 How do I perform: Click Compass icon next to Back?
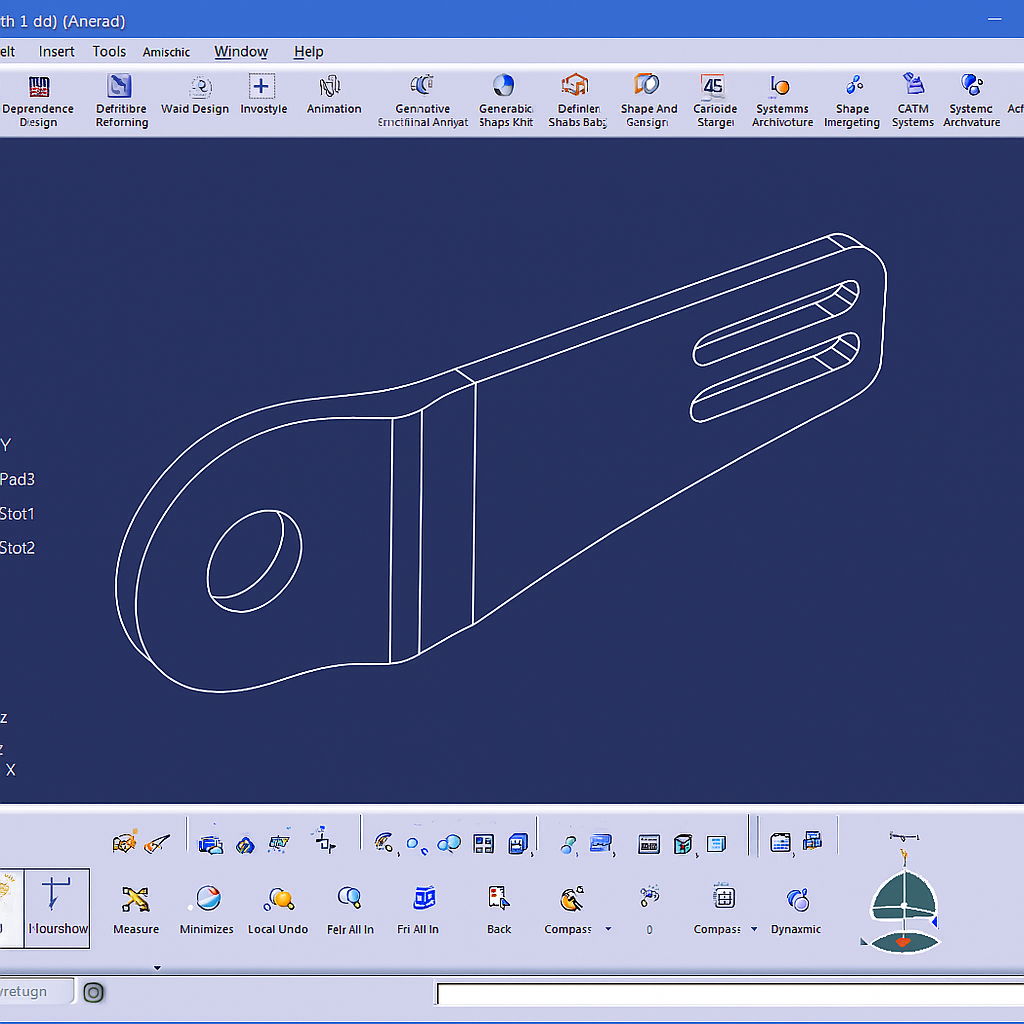(573, 899)
